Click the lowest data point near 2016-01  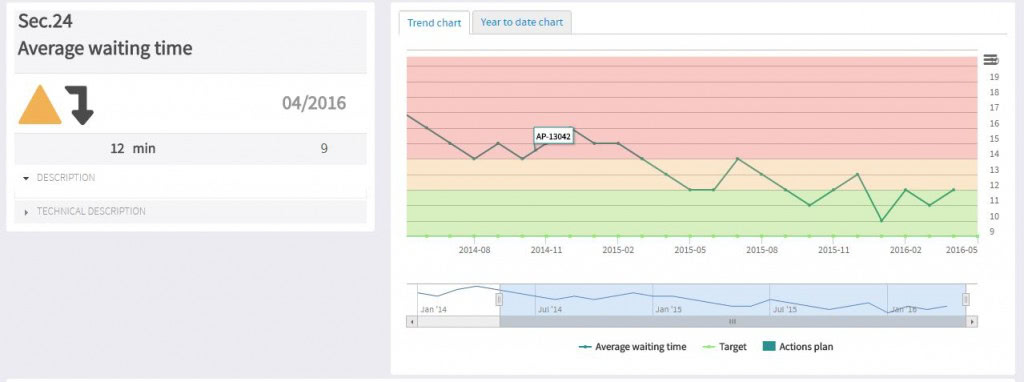[881, 221]
